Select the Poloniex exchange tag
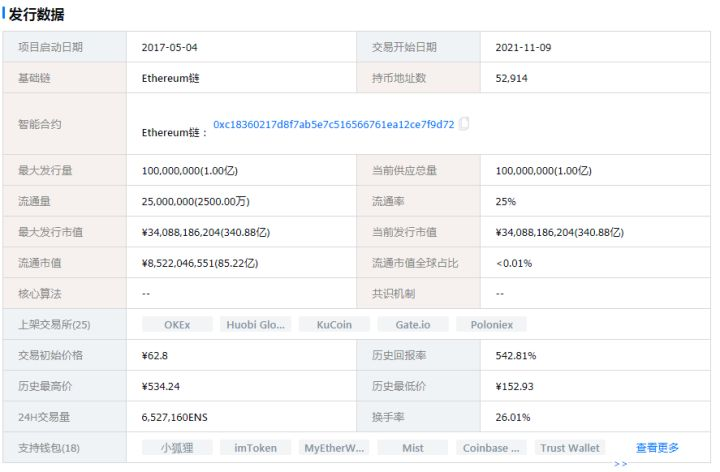This screenshot has height=472, width=720. click(x=491, y=325)
